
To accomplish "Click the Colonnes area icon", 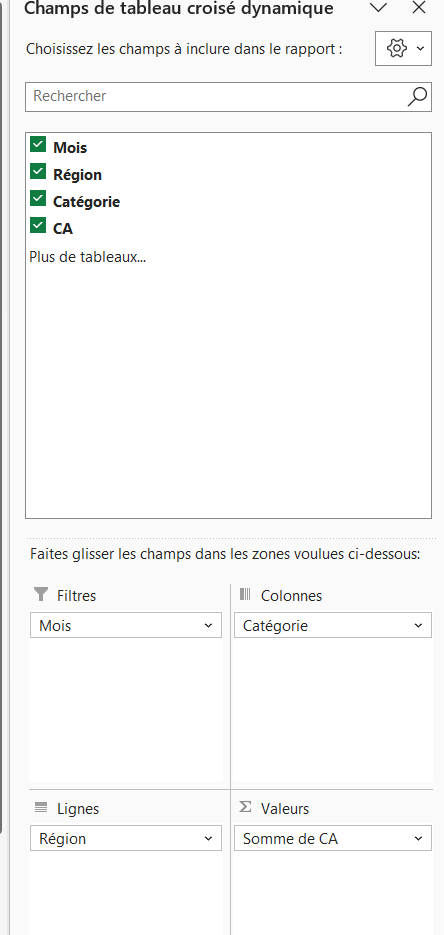I will [x=245, y=594].
